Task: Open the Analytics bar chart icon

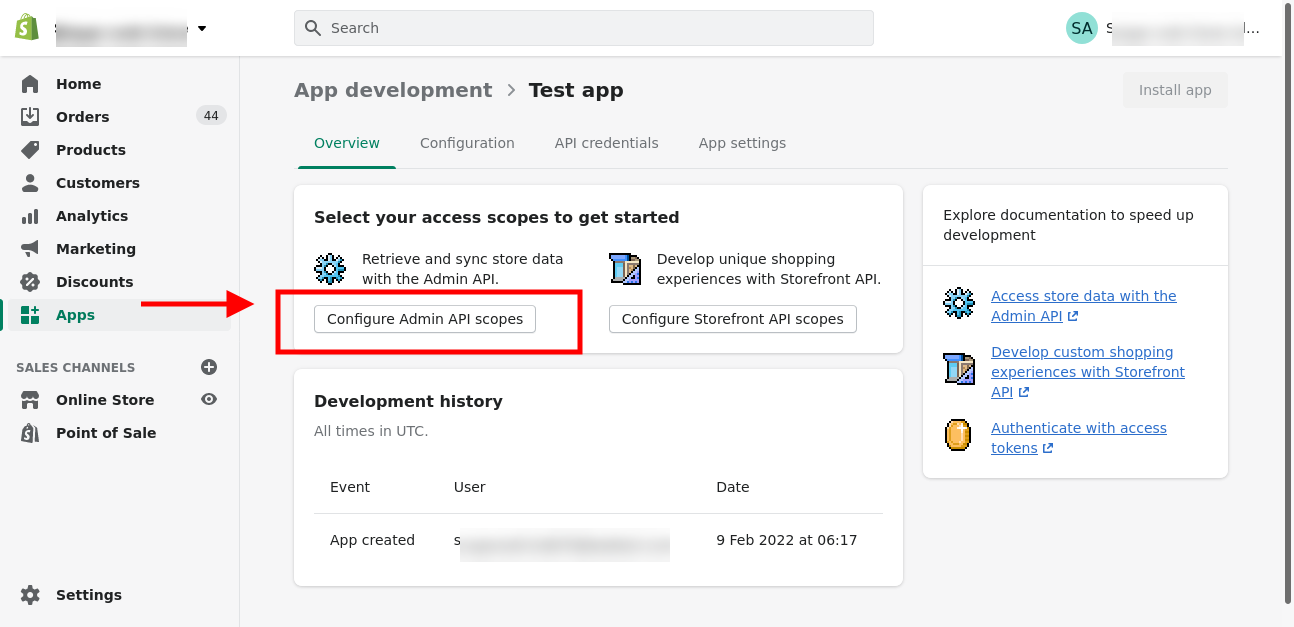Action: [x=30, y=216]
